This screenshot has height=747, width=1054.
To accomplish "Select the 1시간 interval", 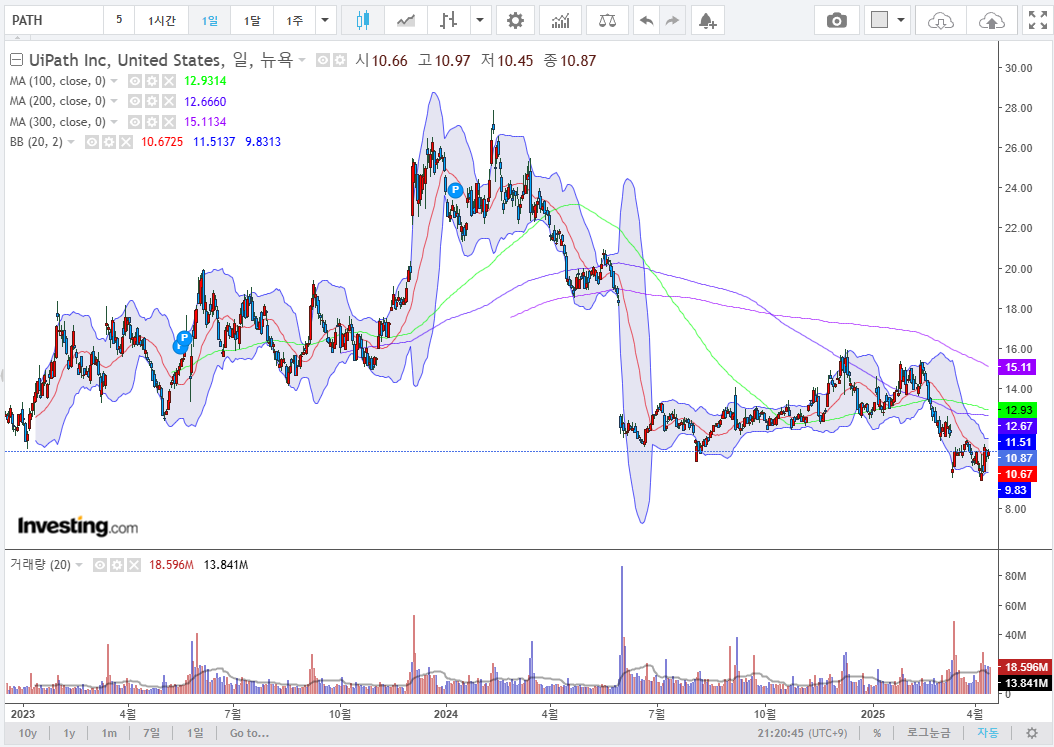I will point(161,20).
